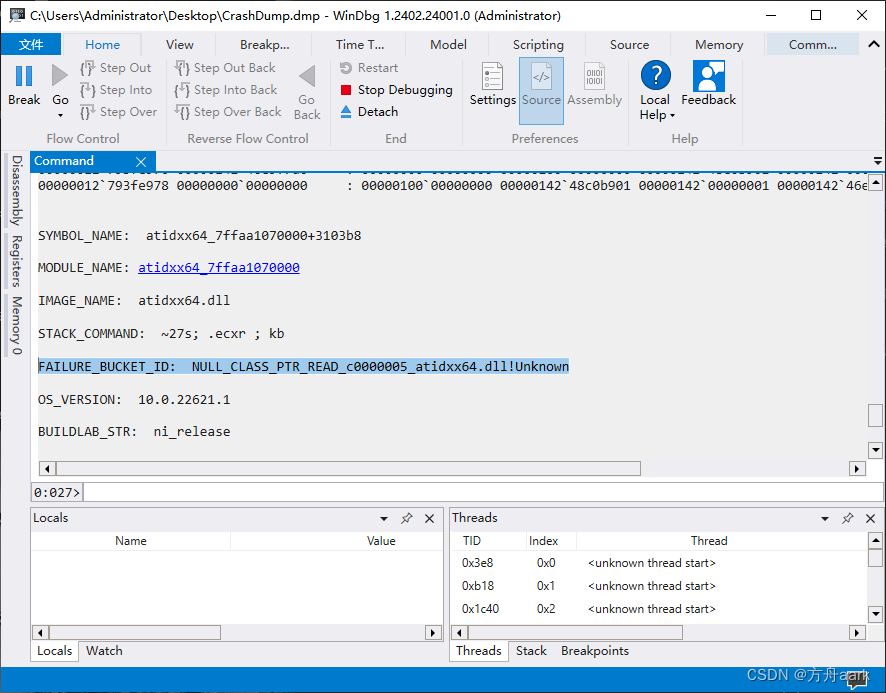Switch to the Scripting ribbon tab
This screenshot has width=886, height=693.
pos(538,45)
